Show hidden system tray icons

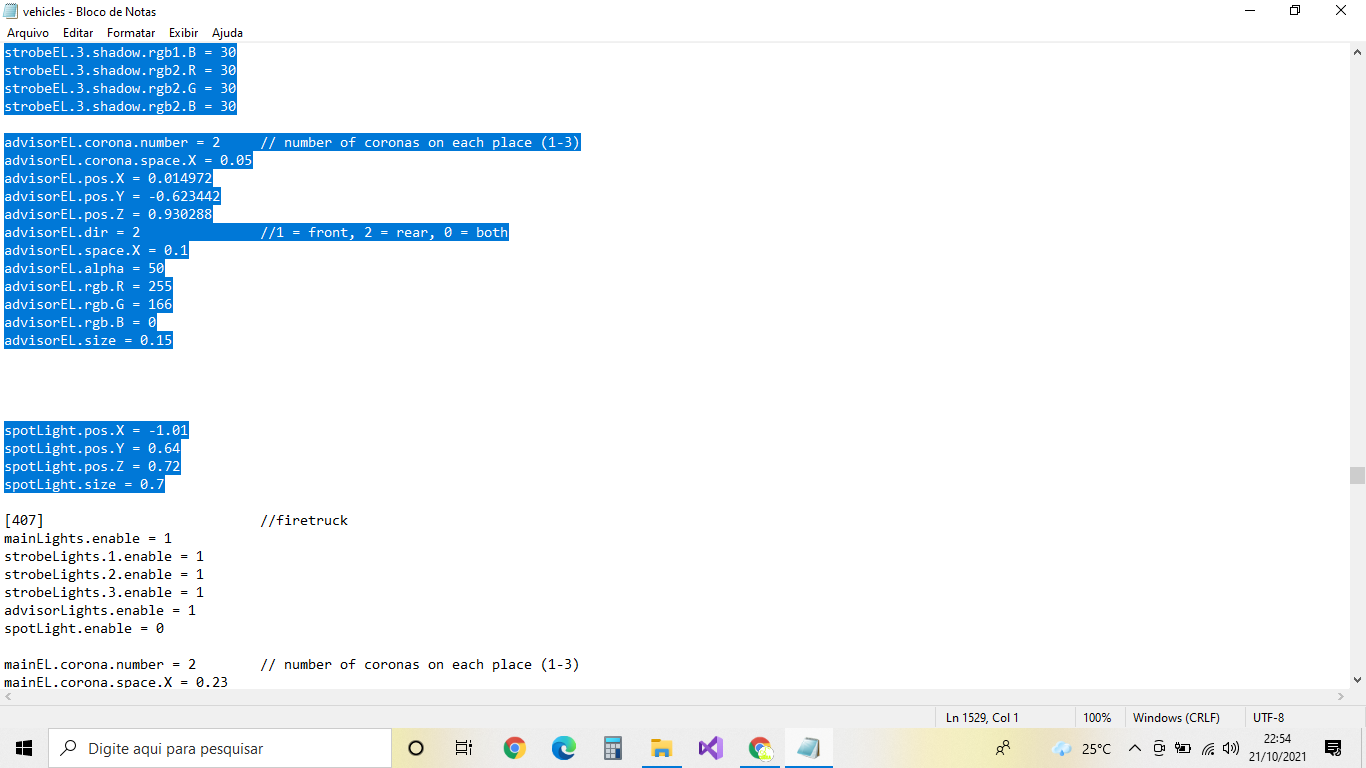[x=1135, y=748]
